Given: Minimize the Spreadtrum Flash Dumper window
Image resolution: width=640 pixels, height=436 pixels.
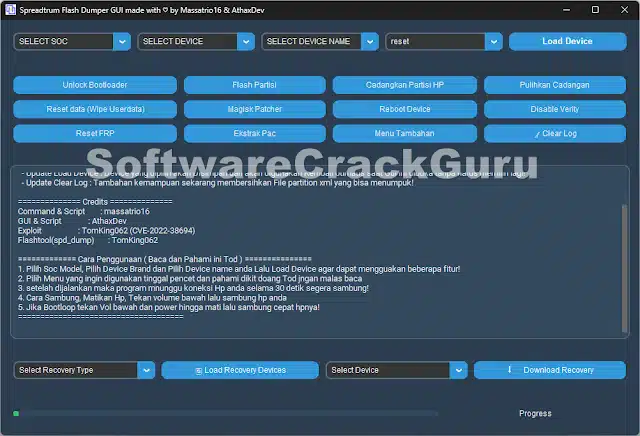Looking at the screenshot, I should (567, 9).
